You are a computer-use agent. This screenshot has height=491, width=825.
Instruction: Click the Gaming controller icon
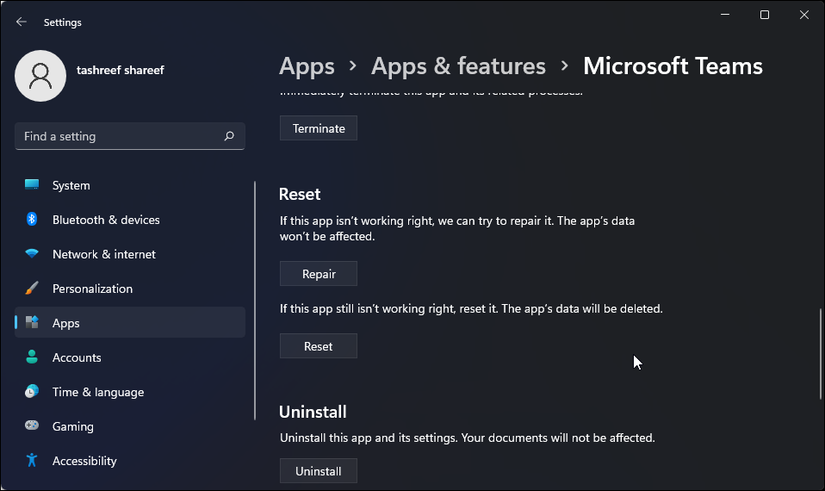tap(32, 427)
